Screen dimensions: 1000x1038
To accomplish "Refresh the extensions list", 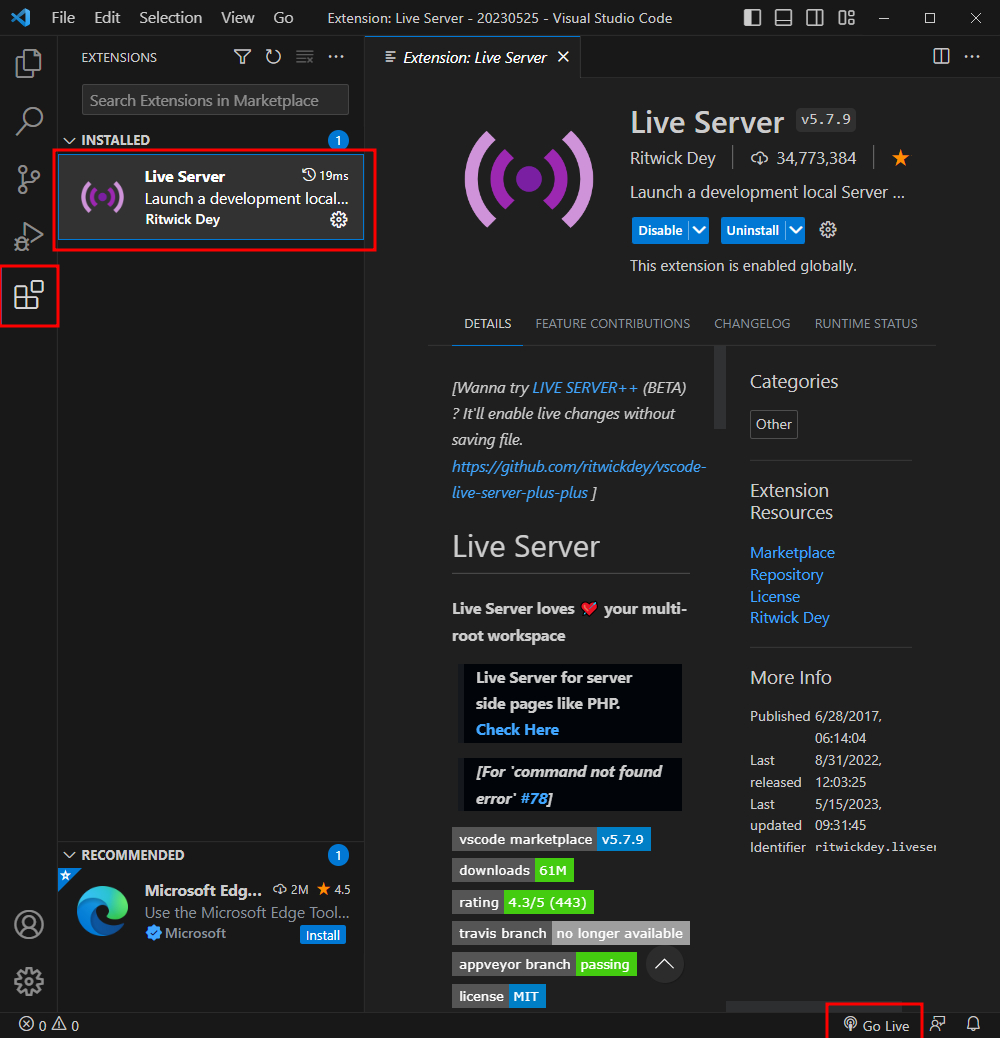I will [x=273, y=57].
